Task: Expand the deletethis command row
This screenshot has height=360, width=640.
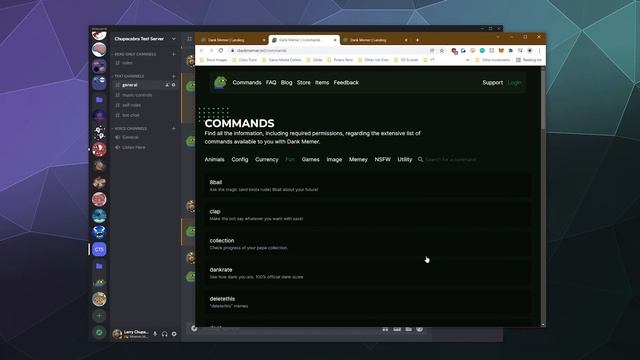Action: point(368,302)
